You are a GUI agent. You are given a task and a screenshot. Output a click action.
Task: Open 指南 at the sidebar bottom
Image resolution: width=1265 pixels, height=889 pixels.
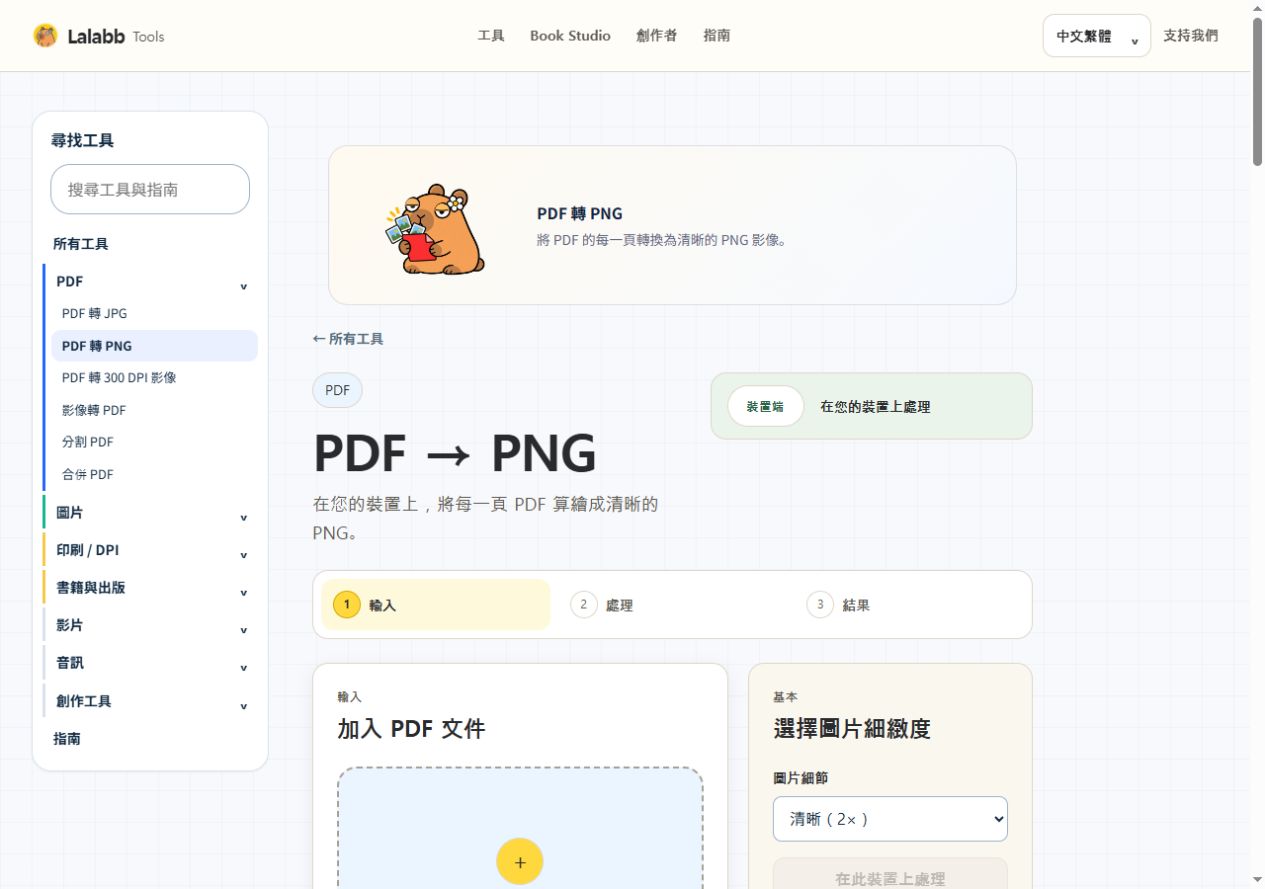coord(67,739)
